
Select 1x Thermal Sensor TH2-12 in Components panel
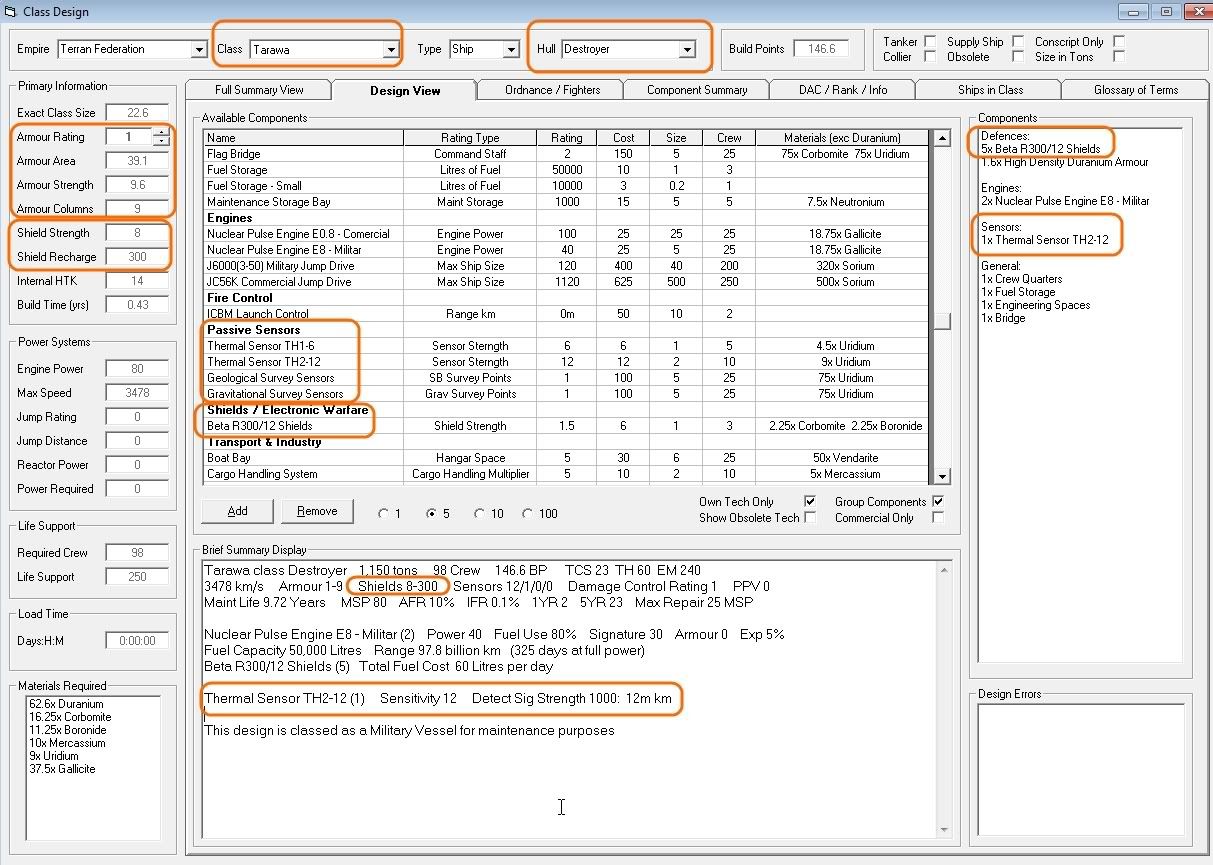(1044, 240)
